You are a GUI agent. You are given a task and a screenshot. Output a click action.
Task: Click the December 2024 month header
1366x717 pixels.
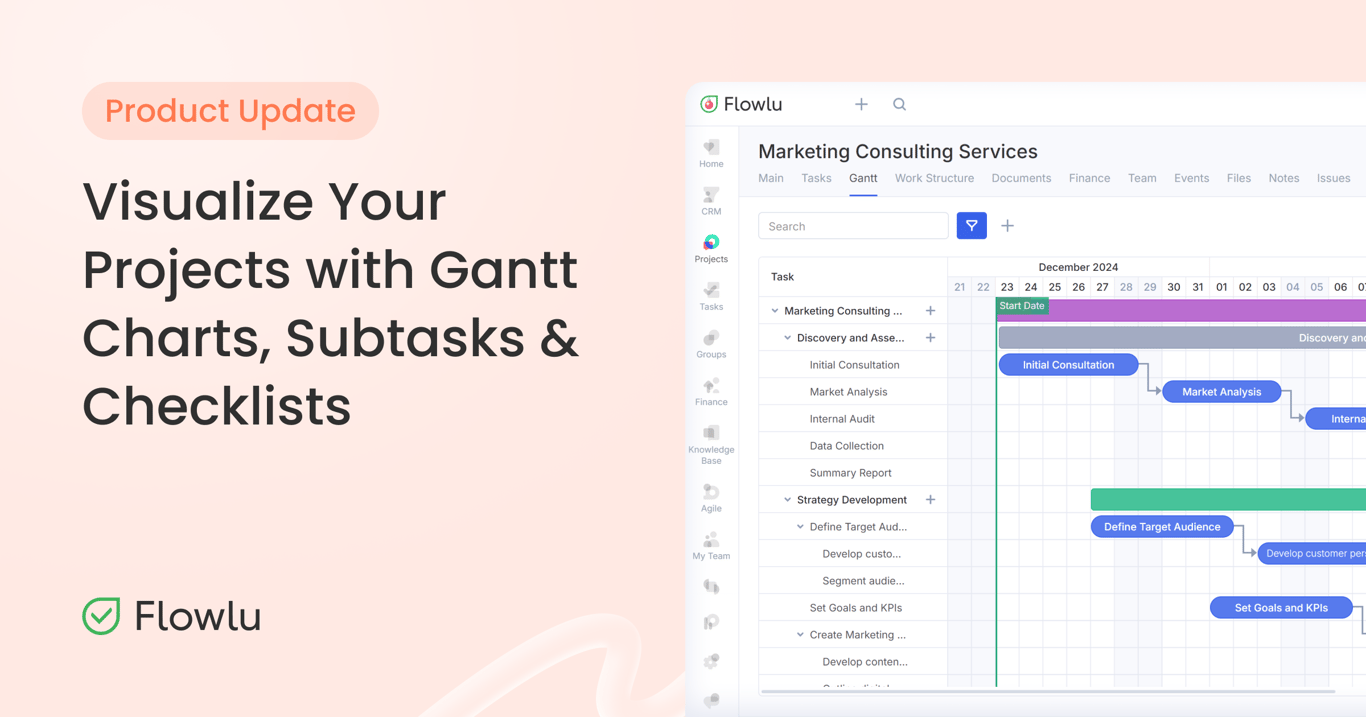[1078, 267]
